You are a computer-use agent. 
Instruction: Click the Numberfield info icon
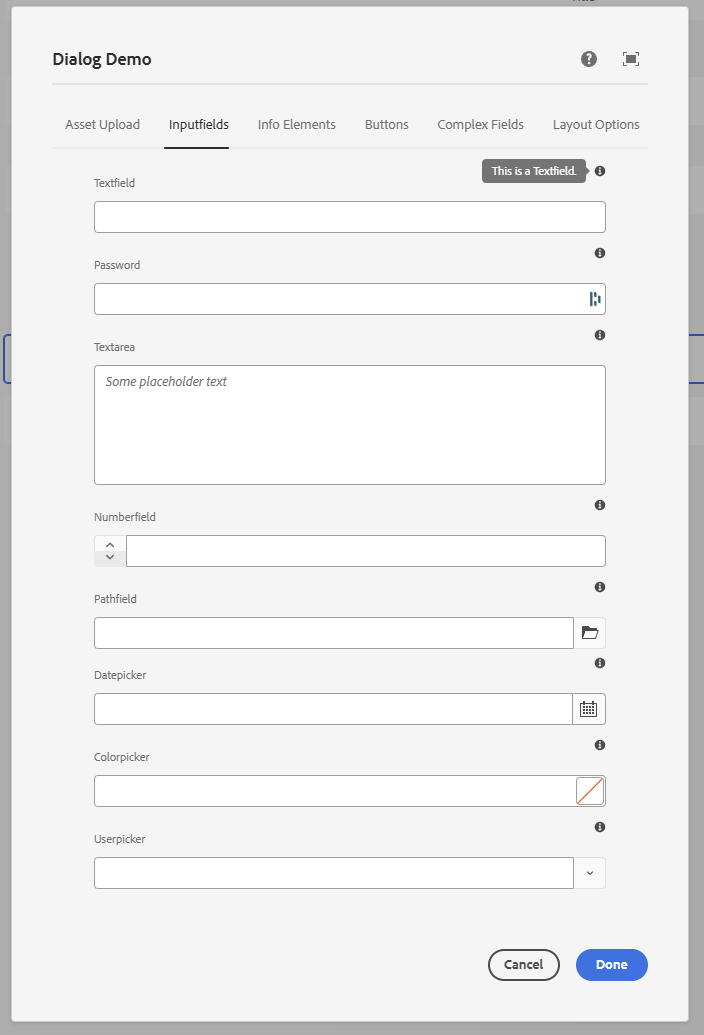[x=599, y=505]
